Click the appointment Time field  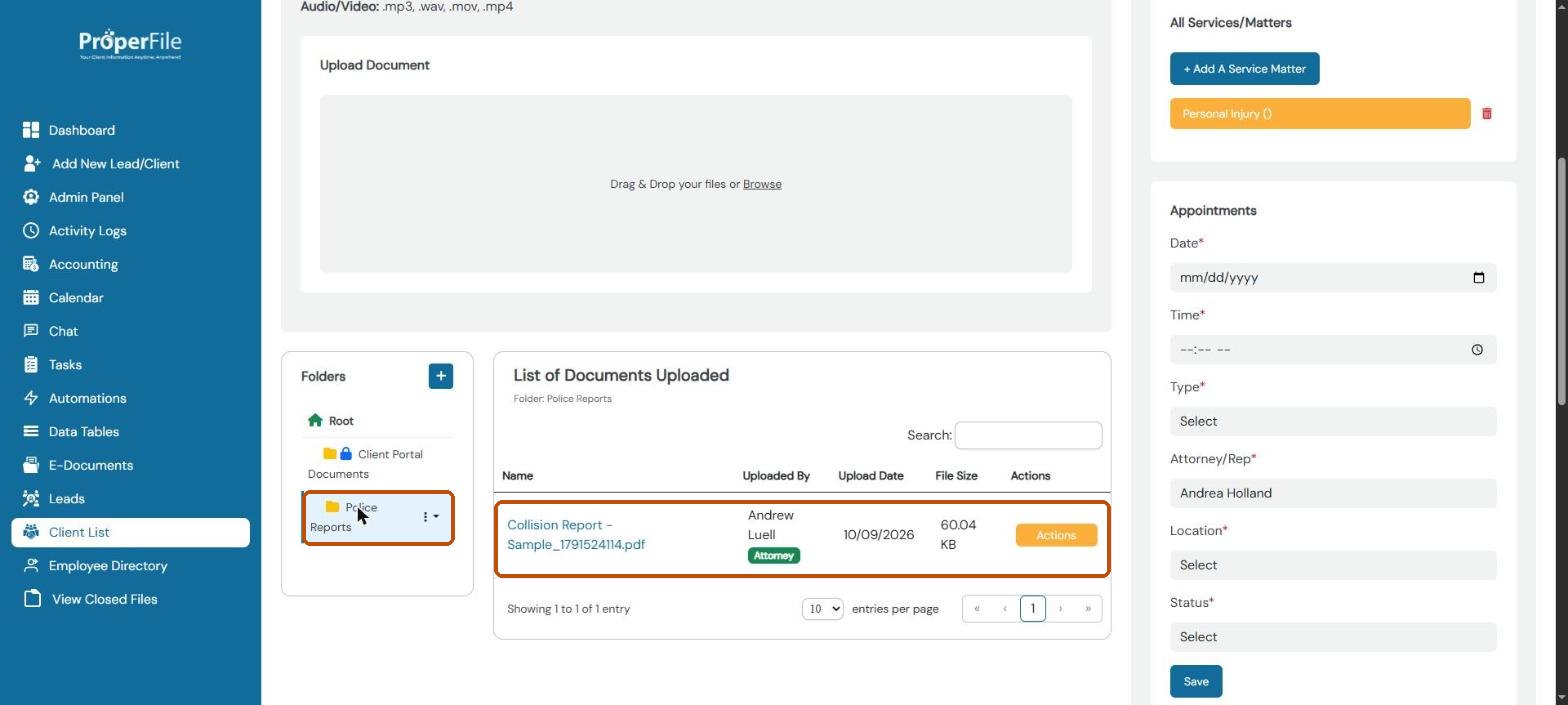click(x=1333, y=350)
